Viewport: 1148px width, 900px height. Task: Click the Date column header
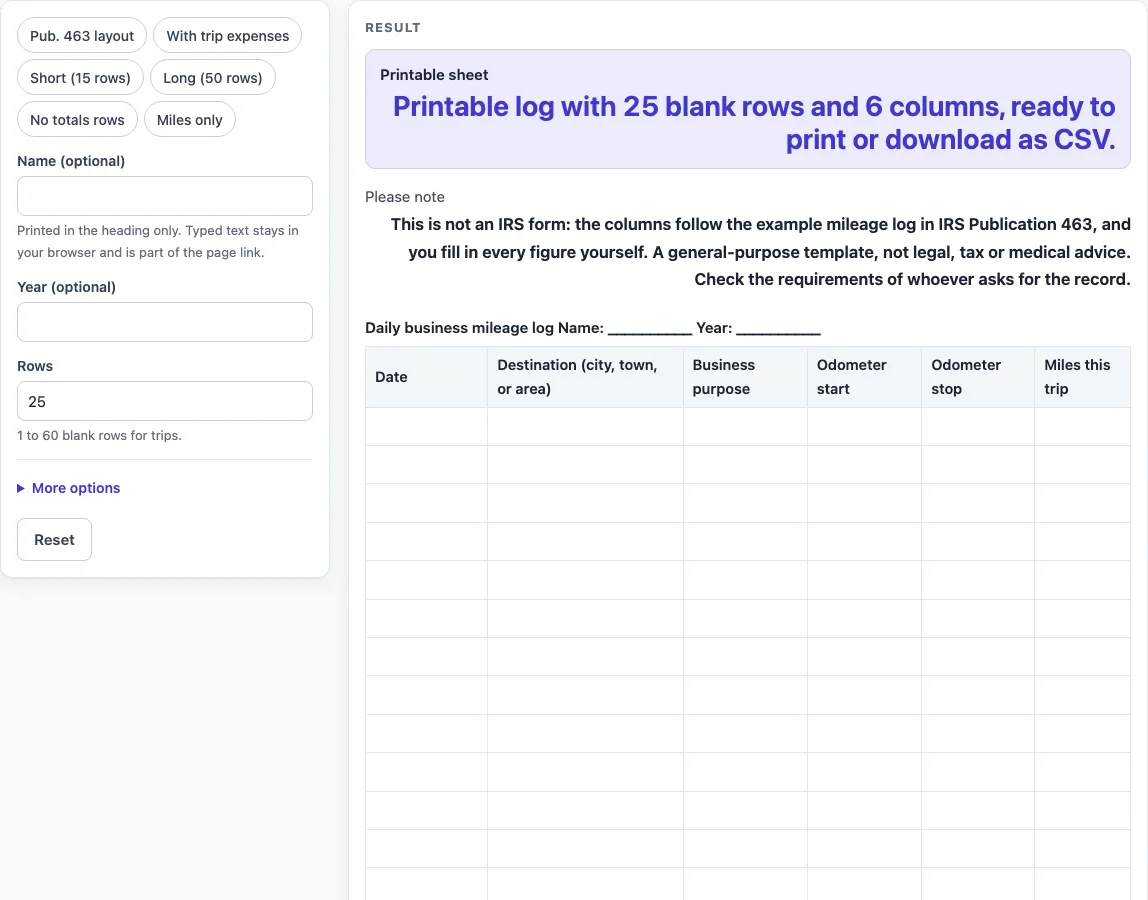click(427, 377)
